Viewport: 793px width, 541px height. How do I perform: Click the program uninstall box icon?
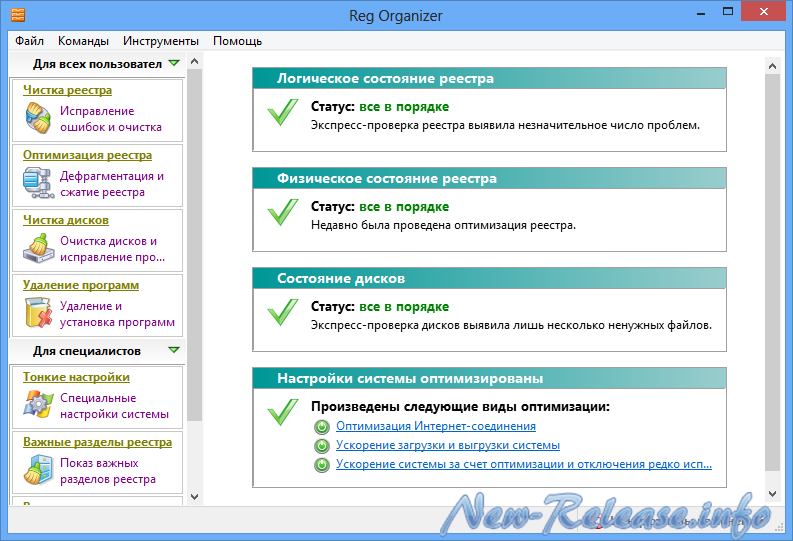point(38,313)
